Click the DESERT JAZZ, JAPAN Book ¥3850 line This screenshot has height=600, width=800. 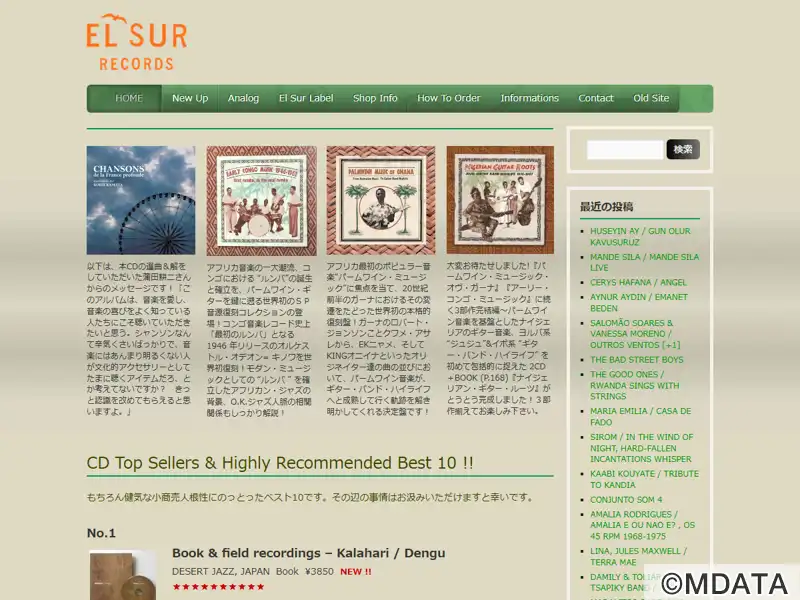[253, 571]
